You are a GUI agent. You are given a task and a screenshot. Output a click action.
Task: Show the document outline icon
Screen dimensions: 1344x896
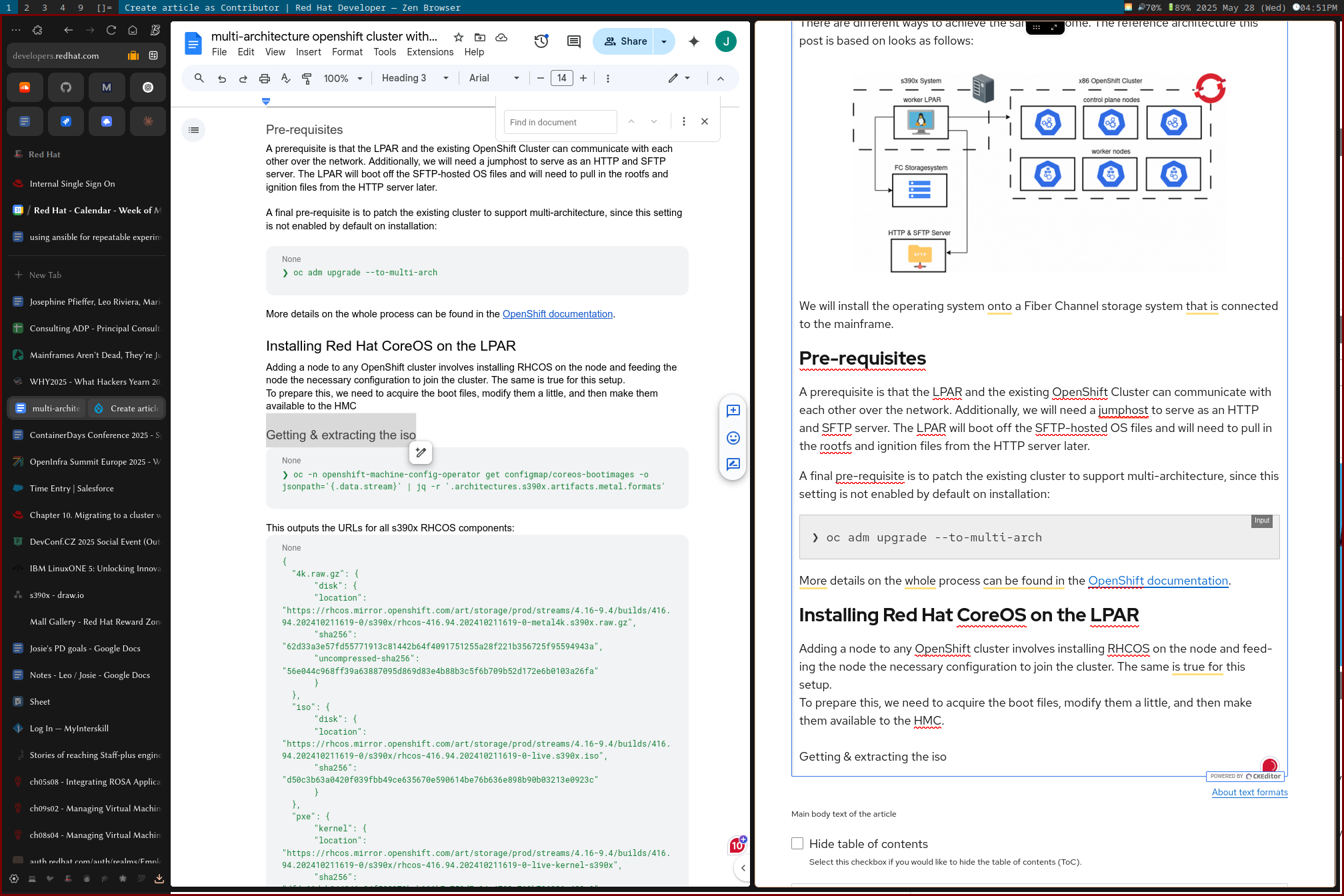click(x=194, y=130)
